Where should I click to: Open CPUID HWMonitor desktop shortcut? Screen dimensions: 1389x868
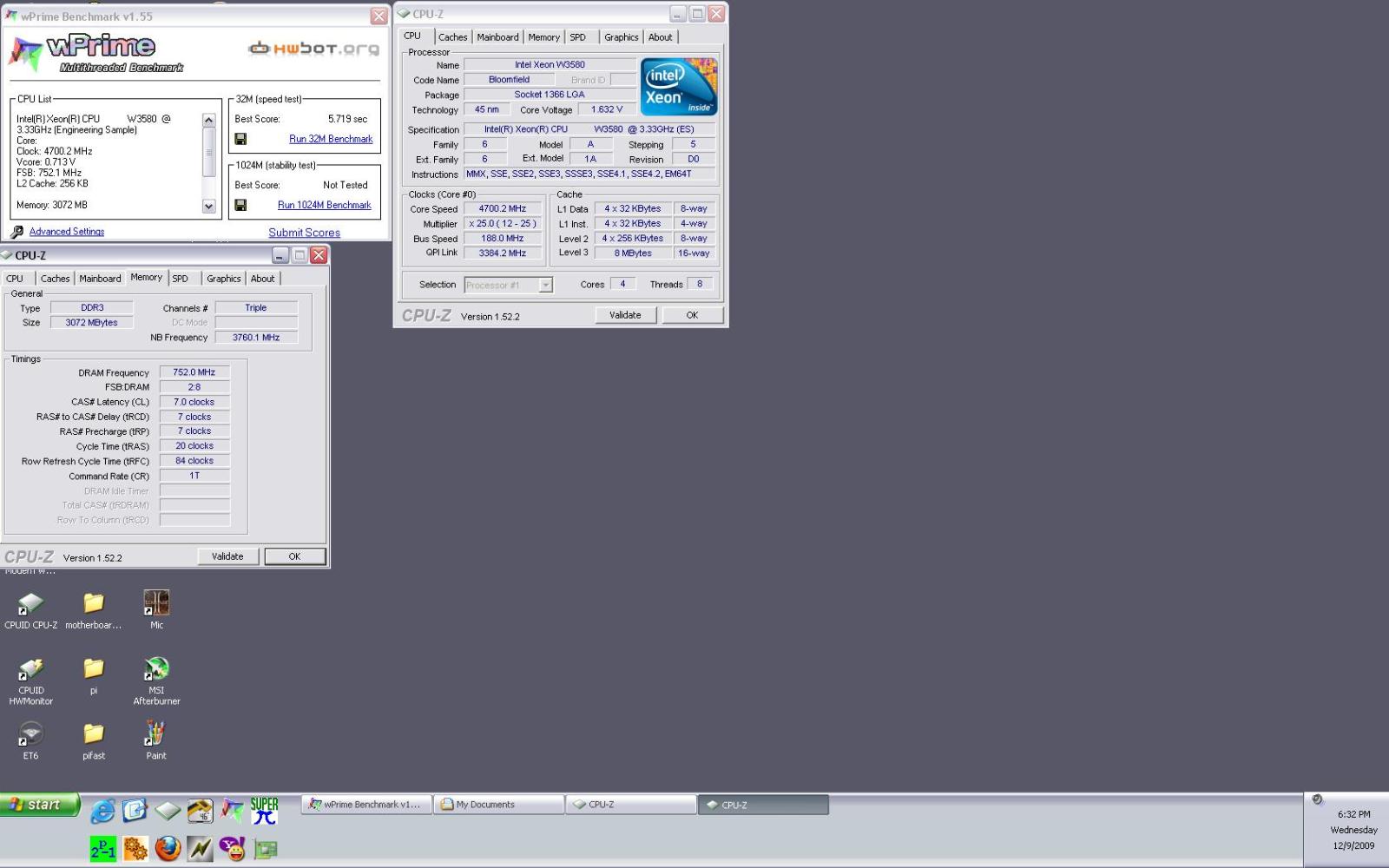[x=30, y=681]
